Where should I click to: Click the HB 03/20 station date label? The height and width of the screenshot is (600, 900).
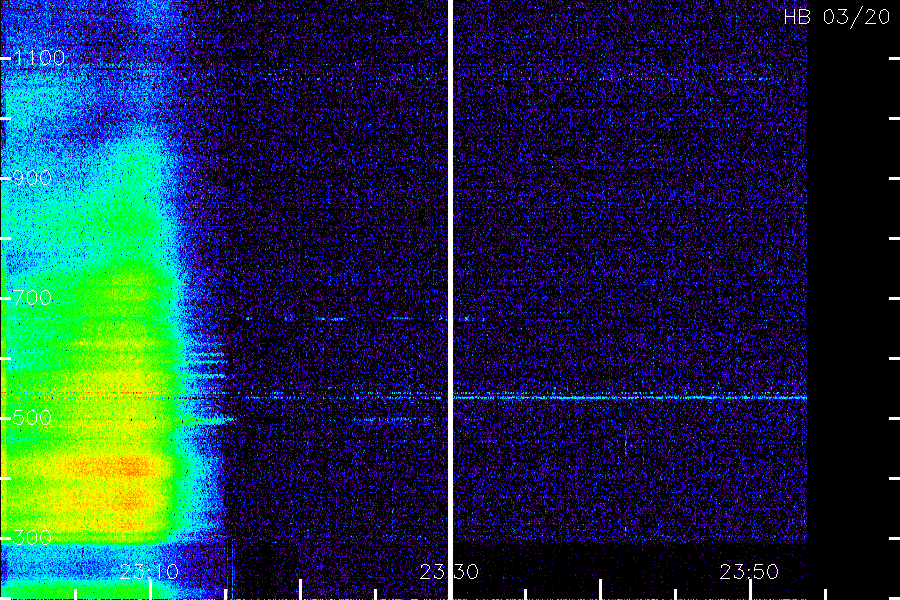click(837, 17)
